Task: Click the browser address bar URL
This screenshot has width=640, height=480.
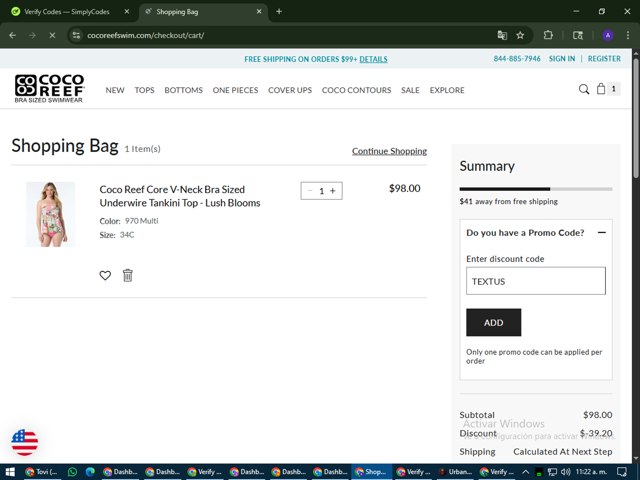Action: click(146, 36)
